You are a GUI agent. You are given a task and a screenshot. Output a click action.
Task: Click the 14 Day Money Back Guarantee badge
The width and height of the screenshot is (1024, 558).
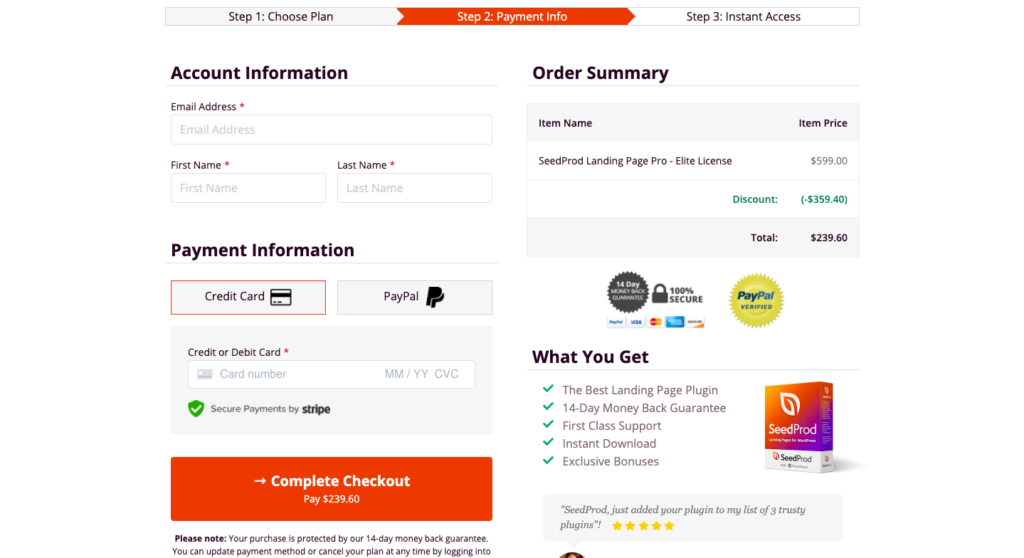click(628, 292)
